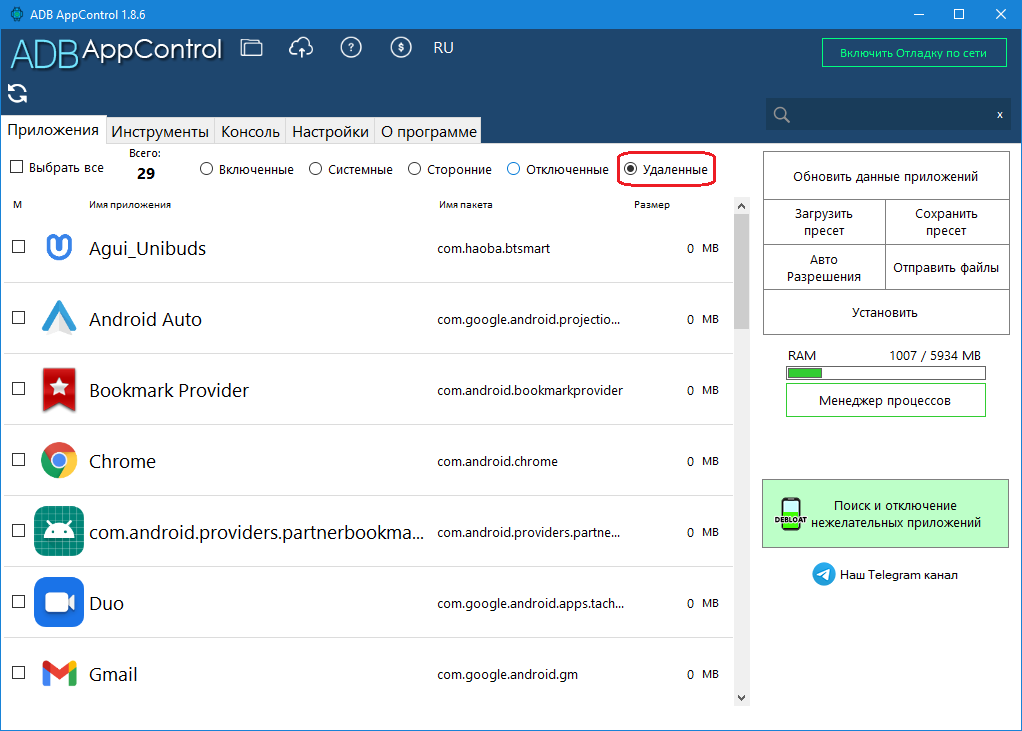This screenshot has height=731, width=1022.
Task: Click the Duo video camera icon
Action: pos(59,602)
